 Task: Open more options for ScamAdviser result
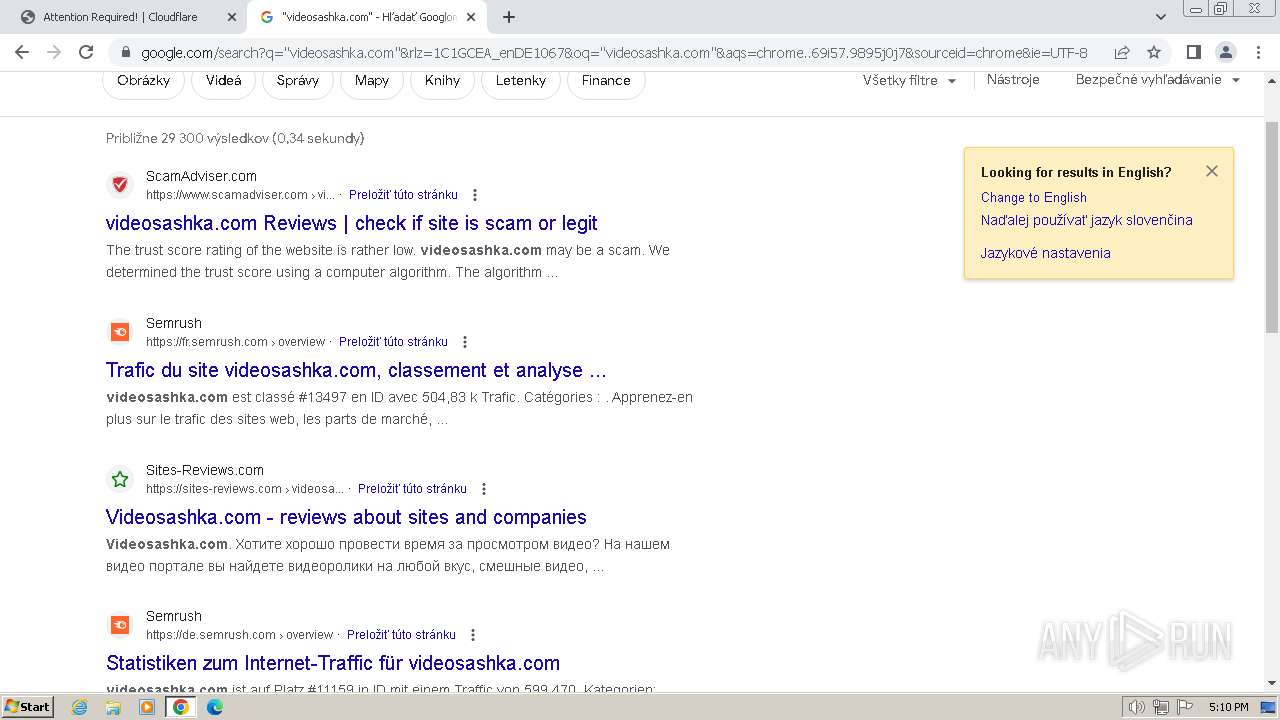pyautogui.click(x=475, y=195)
